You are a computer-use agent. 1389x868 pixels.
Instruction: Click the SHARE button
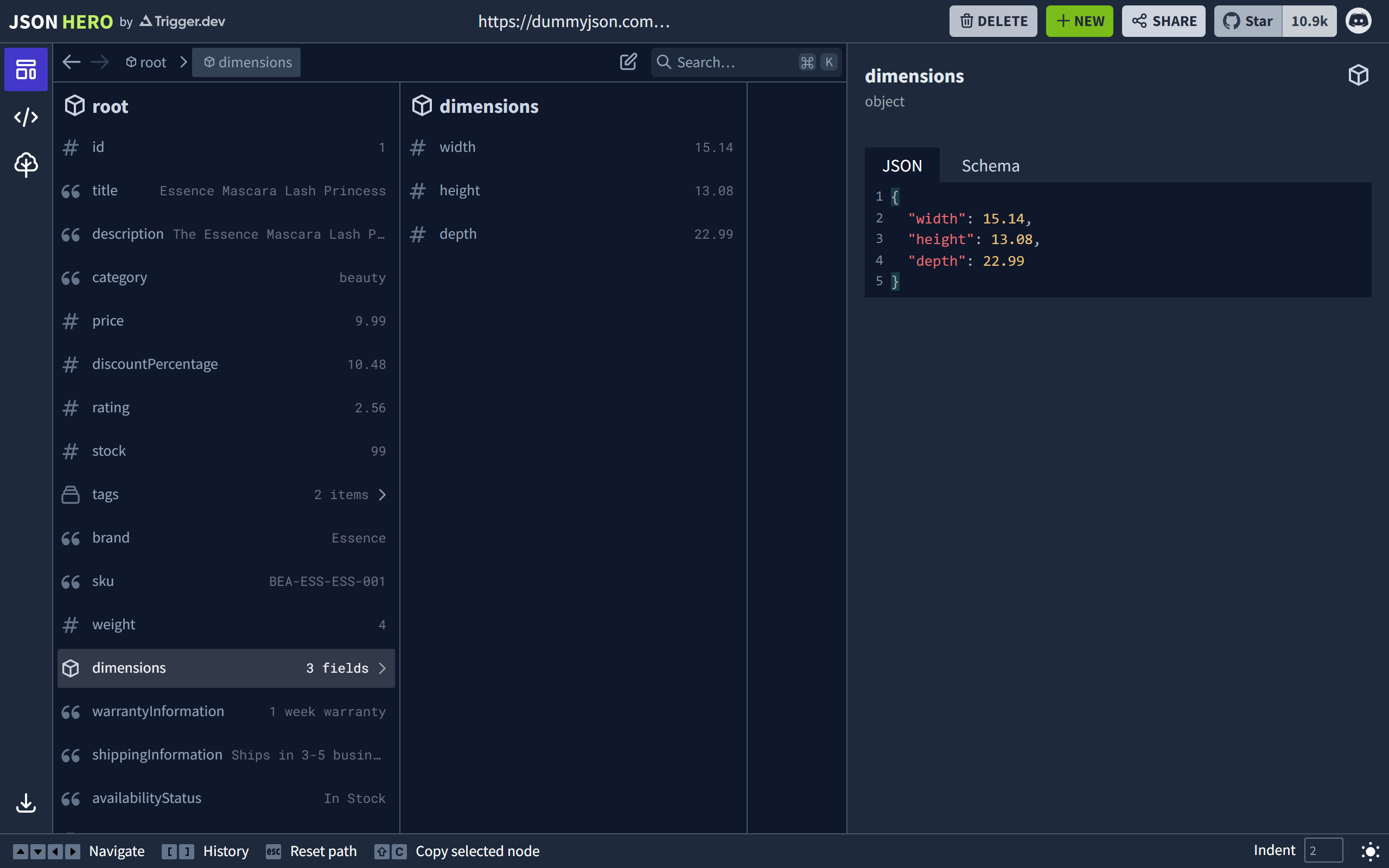click(1163, 21)
